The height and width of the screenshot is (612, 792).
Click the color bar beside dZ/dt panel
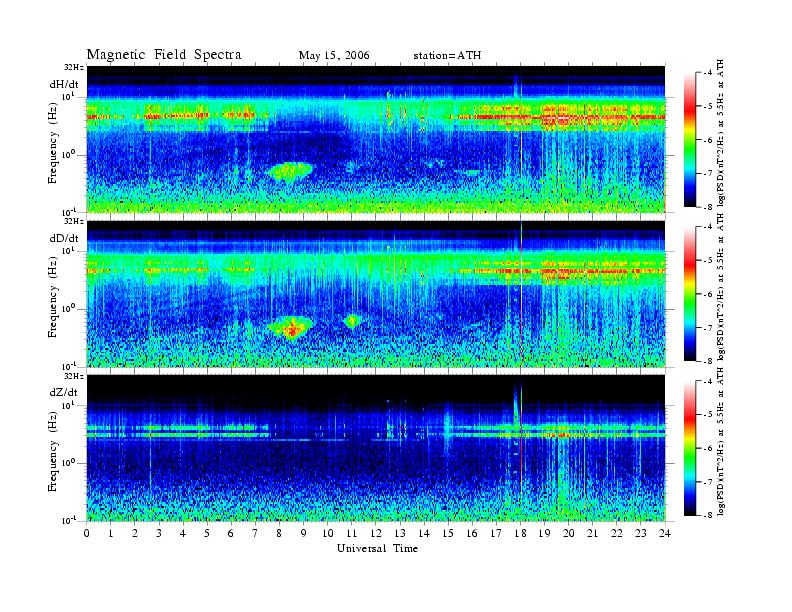click(x=689, y=448)
